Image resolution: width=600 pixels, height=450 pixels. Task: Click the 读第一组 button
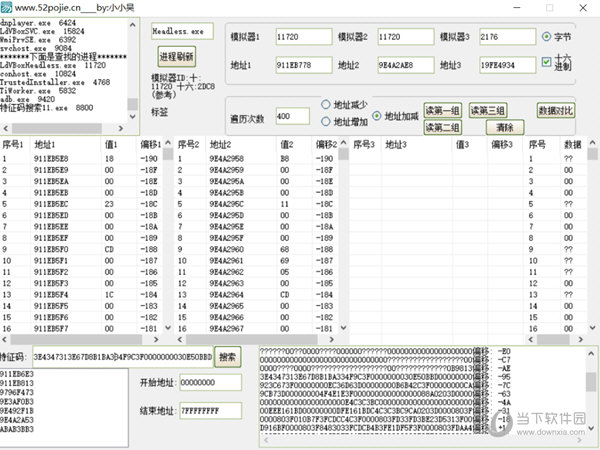[x=442, y=111]
